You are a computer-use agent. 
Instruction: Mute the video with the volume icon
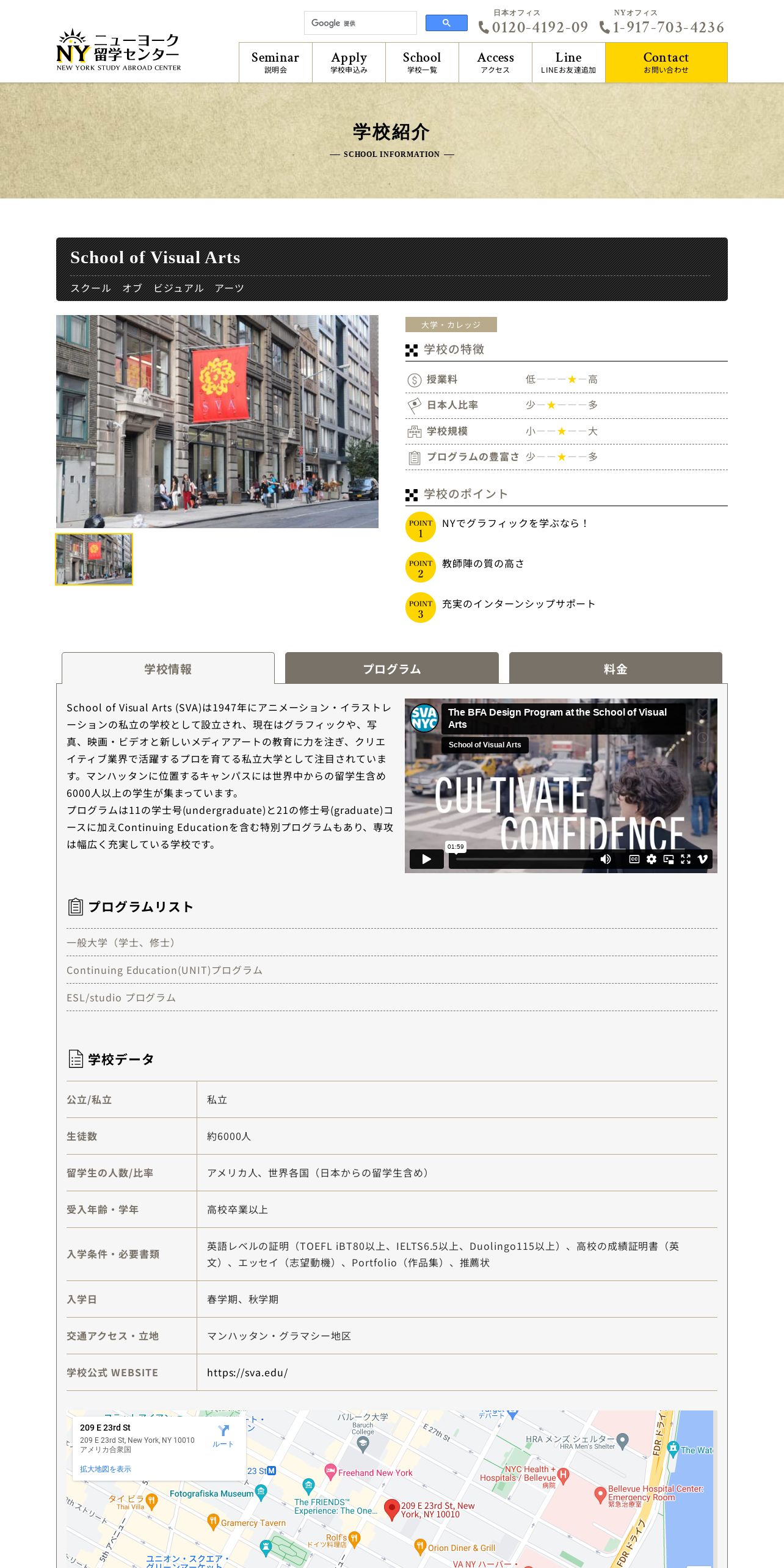(606, 859)
